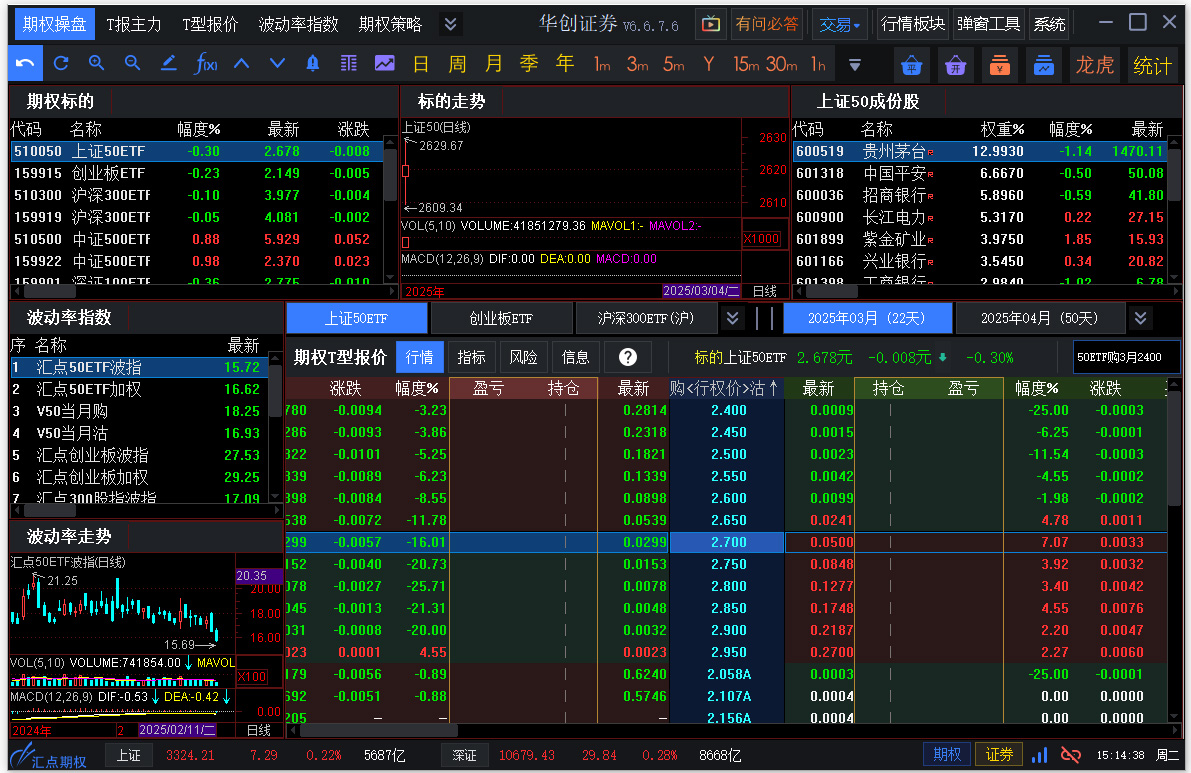This screenshot has width=1191, height=773.
Task: Toggle the 证券 mode in status bar
Action: coord(999,754)
